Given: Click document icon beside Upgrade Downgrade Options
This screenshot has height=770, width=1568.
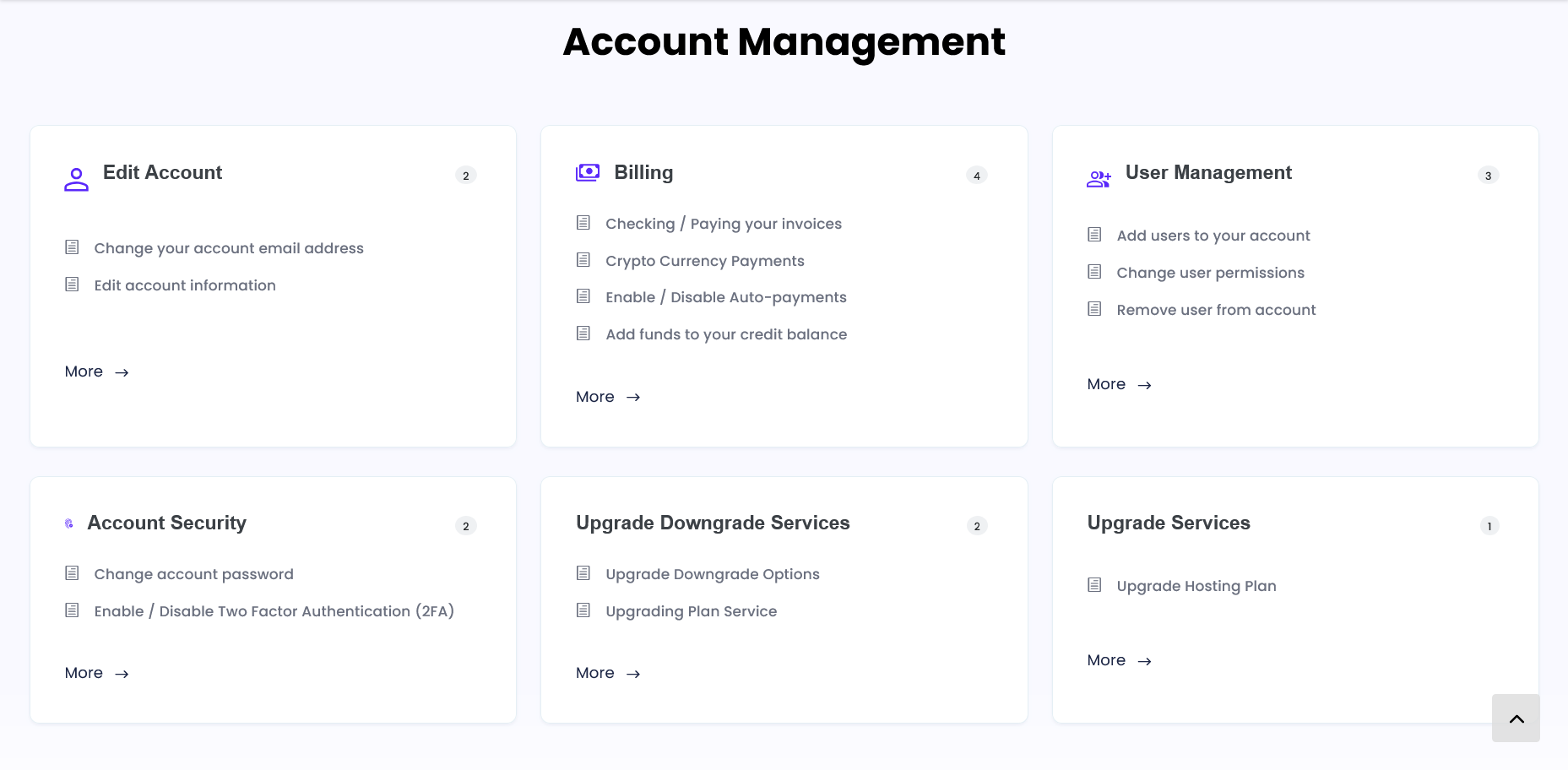Looking at the screenshot, I should click(583, 573).
